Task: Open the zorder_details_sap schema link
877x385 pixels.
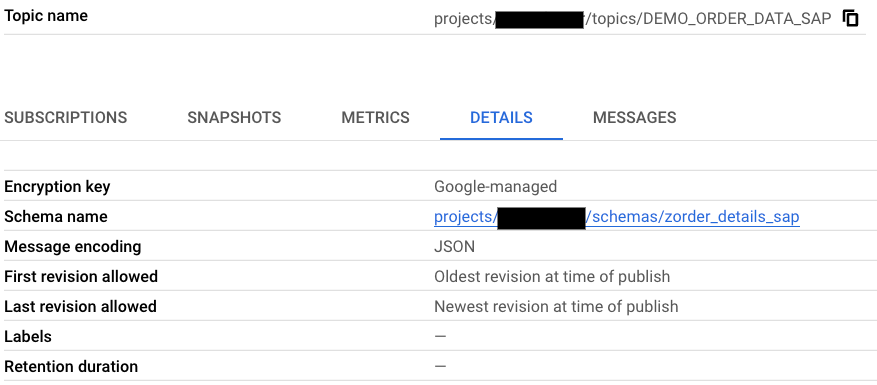Action: 616,217
